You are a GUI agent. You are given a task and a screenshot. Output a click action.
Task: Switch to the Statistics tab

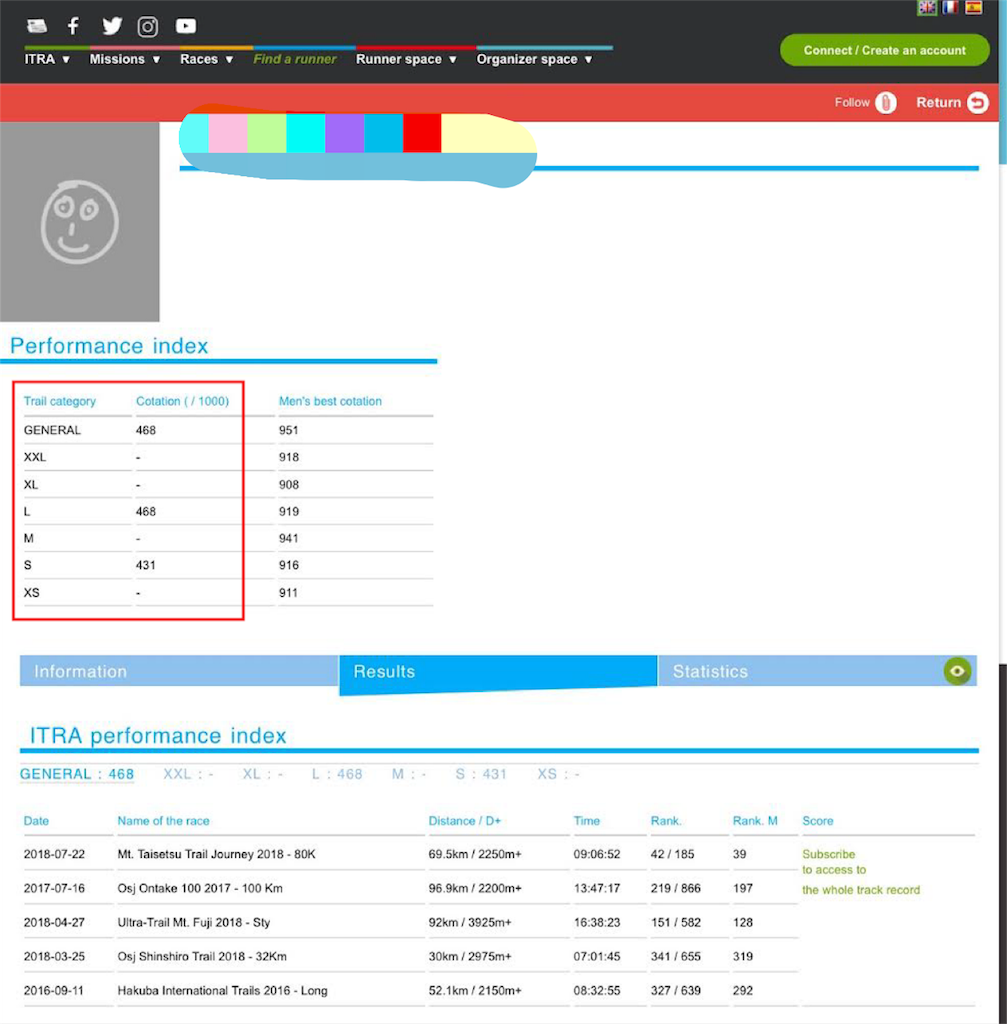817,671
